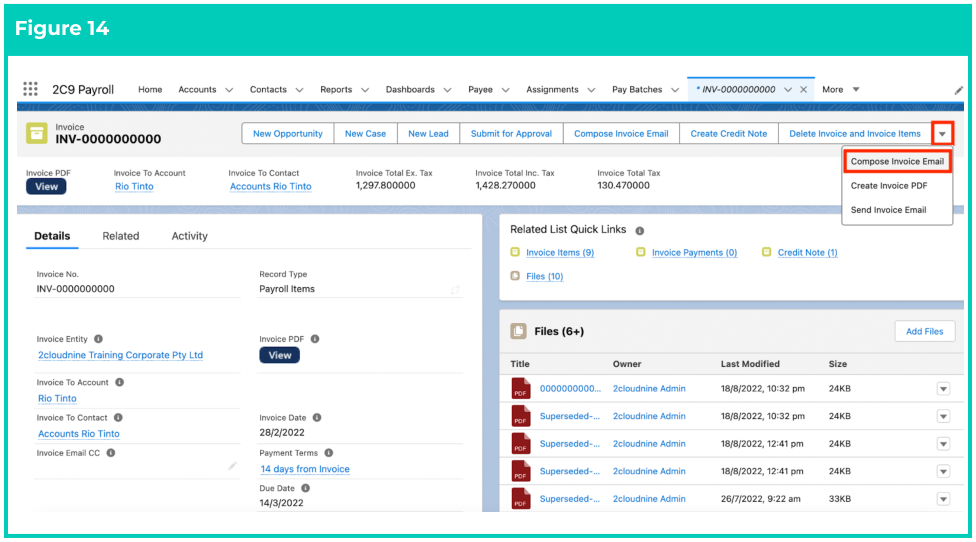Expand the Pay Batches nav dropdown chevron
976x542 pixels.
tap(675, 90)
